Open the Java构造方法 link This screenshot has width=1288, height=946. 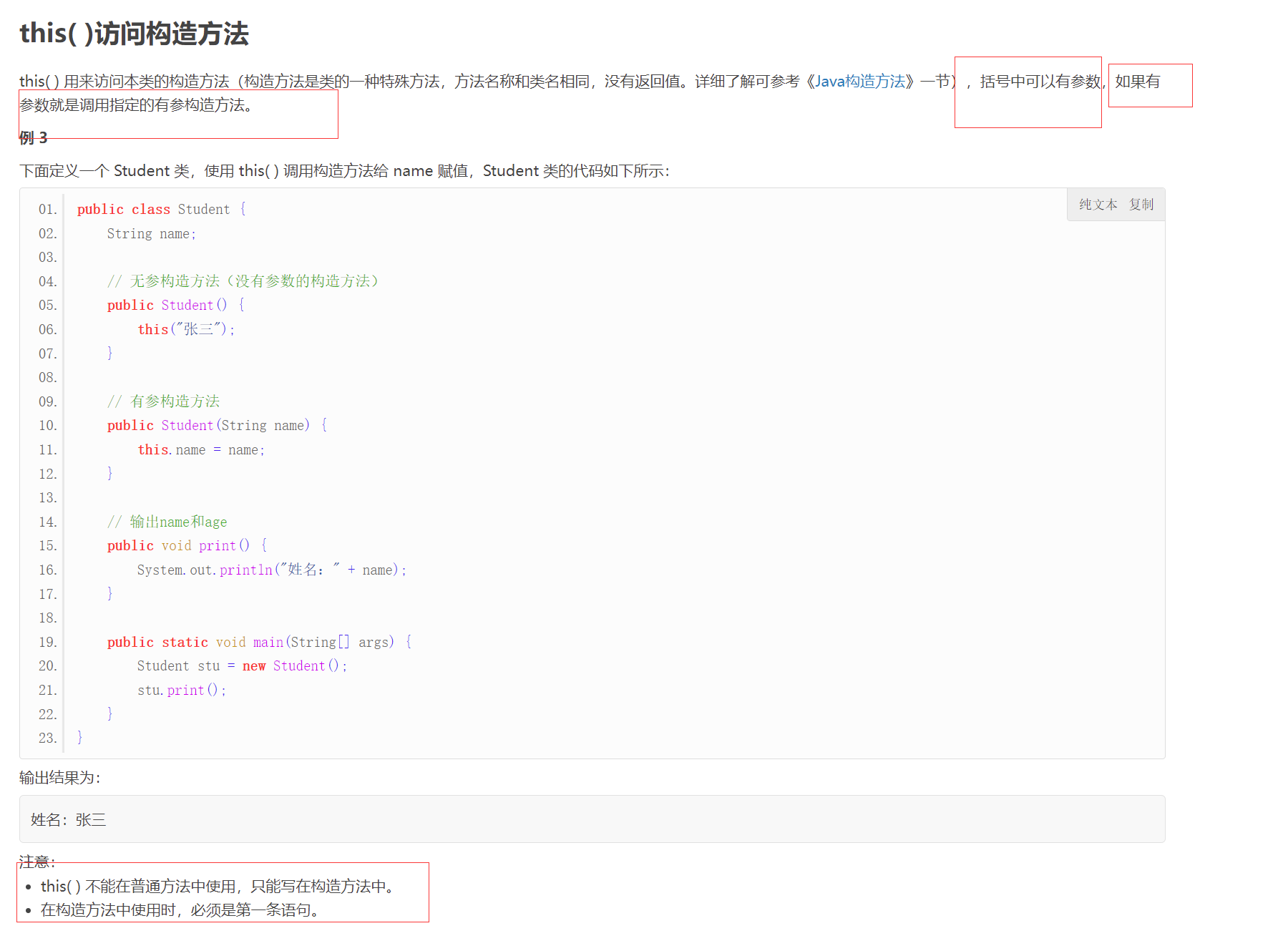[x=860, y=82]
